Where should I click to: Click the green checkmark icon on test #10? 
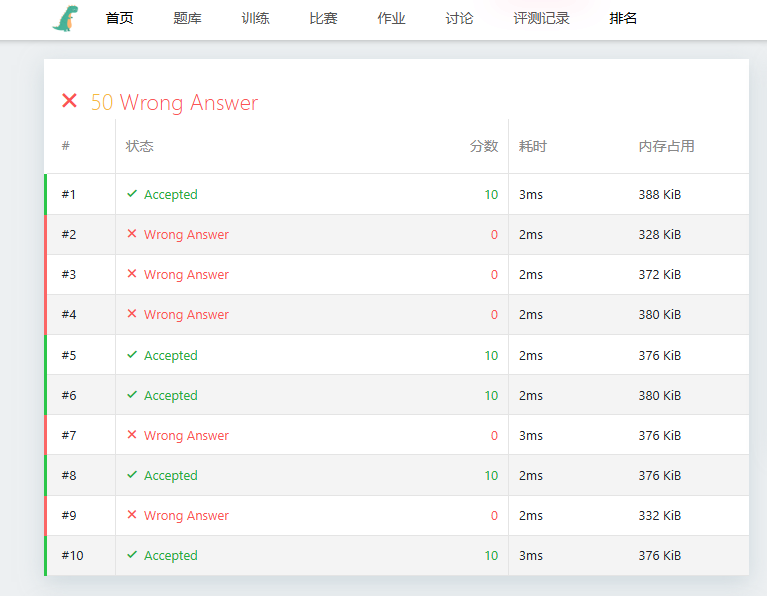pyautogui.click(x=132, y=555)
